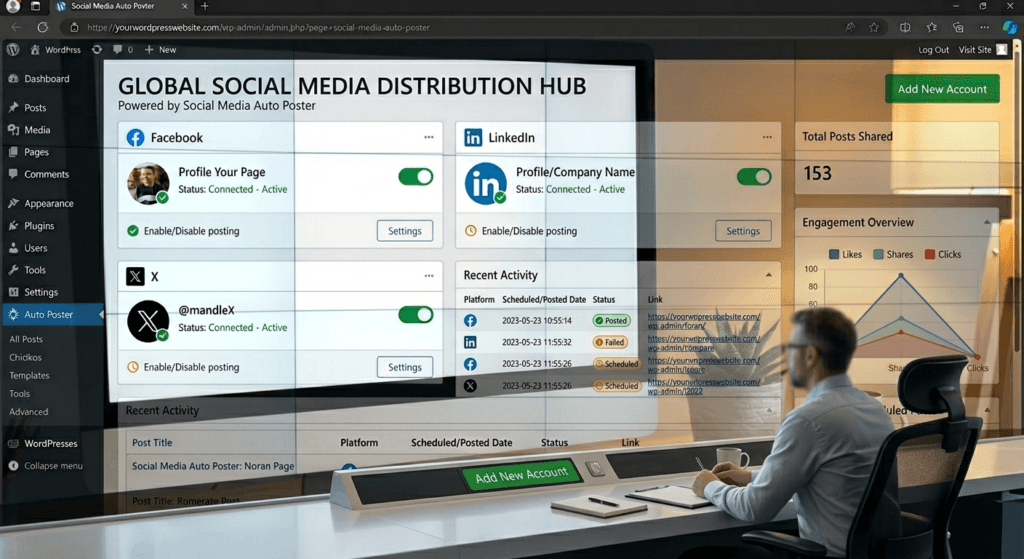Toggle the LinkedIn account switch
This screenshot has width=1024, height=559.
pos(754,177)
